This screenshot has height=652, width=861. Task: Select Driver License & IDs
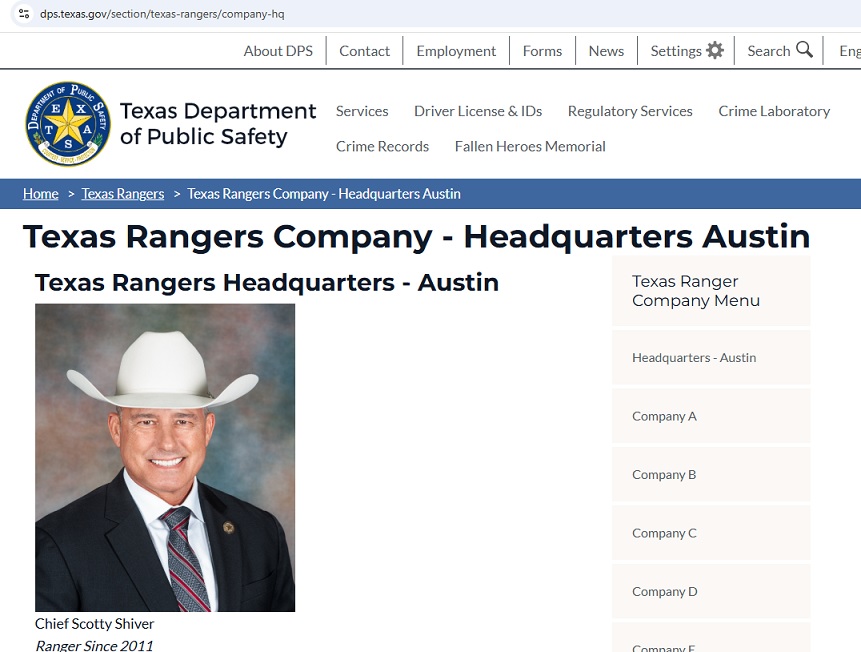[478, 111]
